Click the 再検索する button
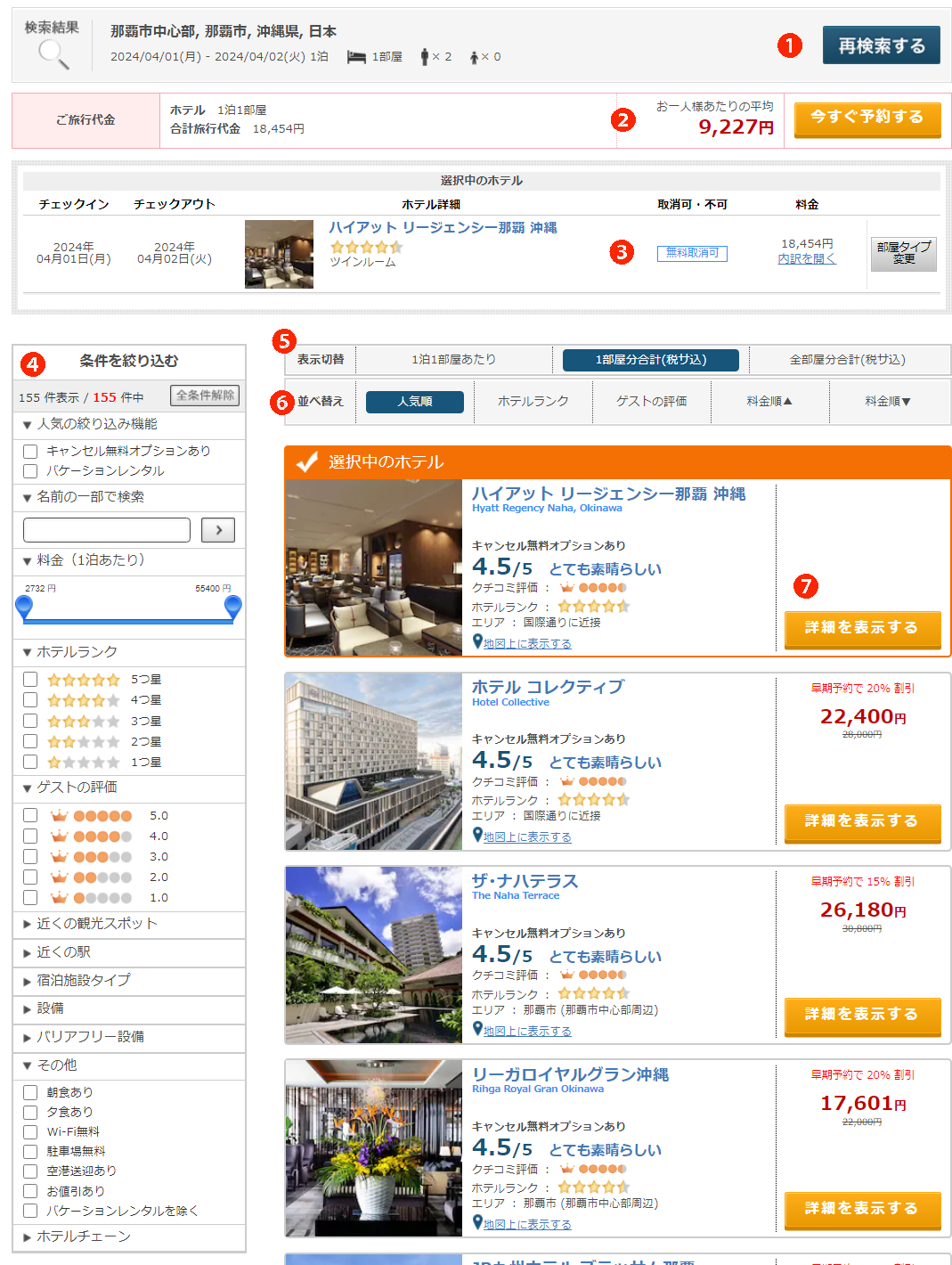952x1265 pixels. 882,45
